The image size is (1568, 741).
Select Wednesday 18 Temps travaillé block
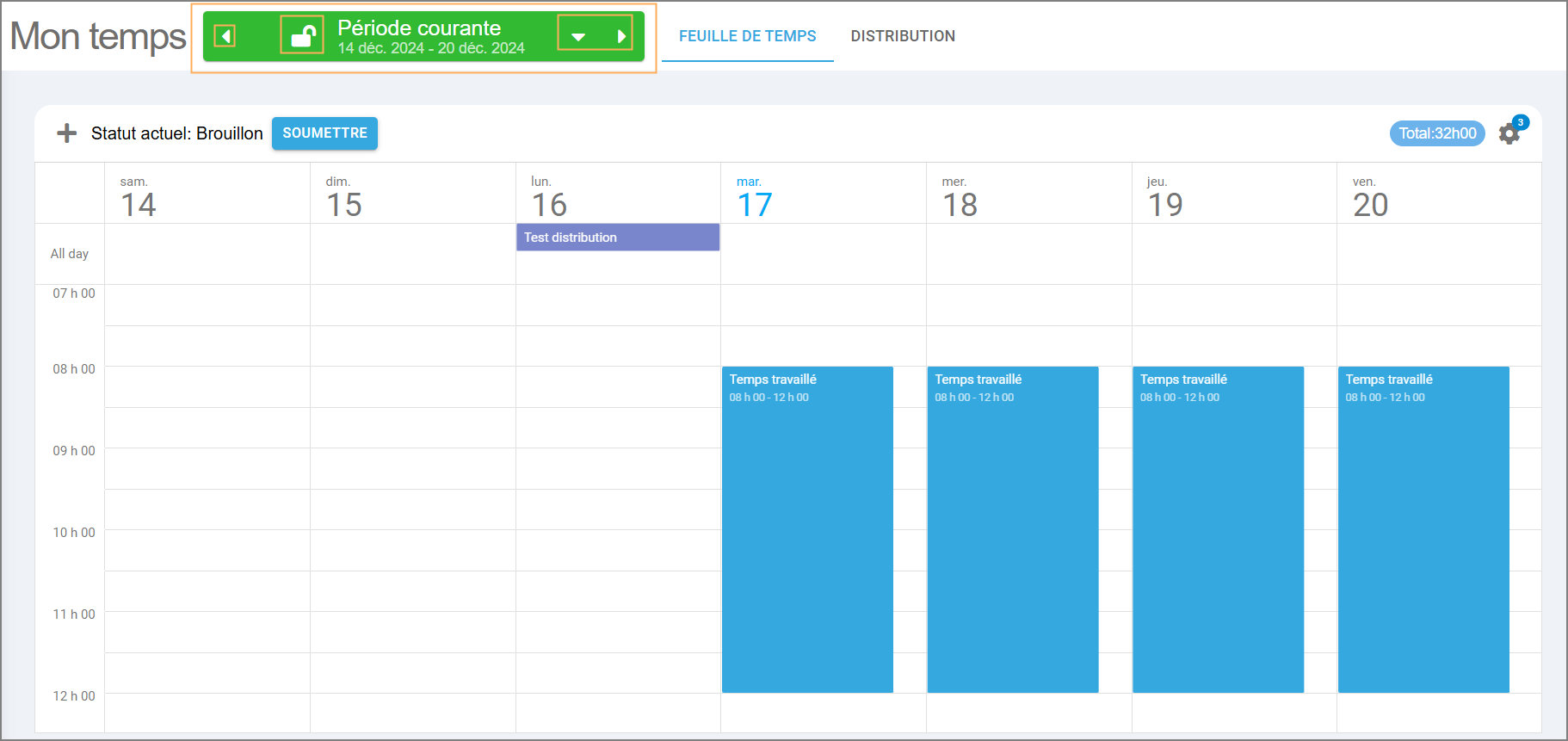(x=1013, y=529)
